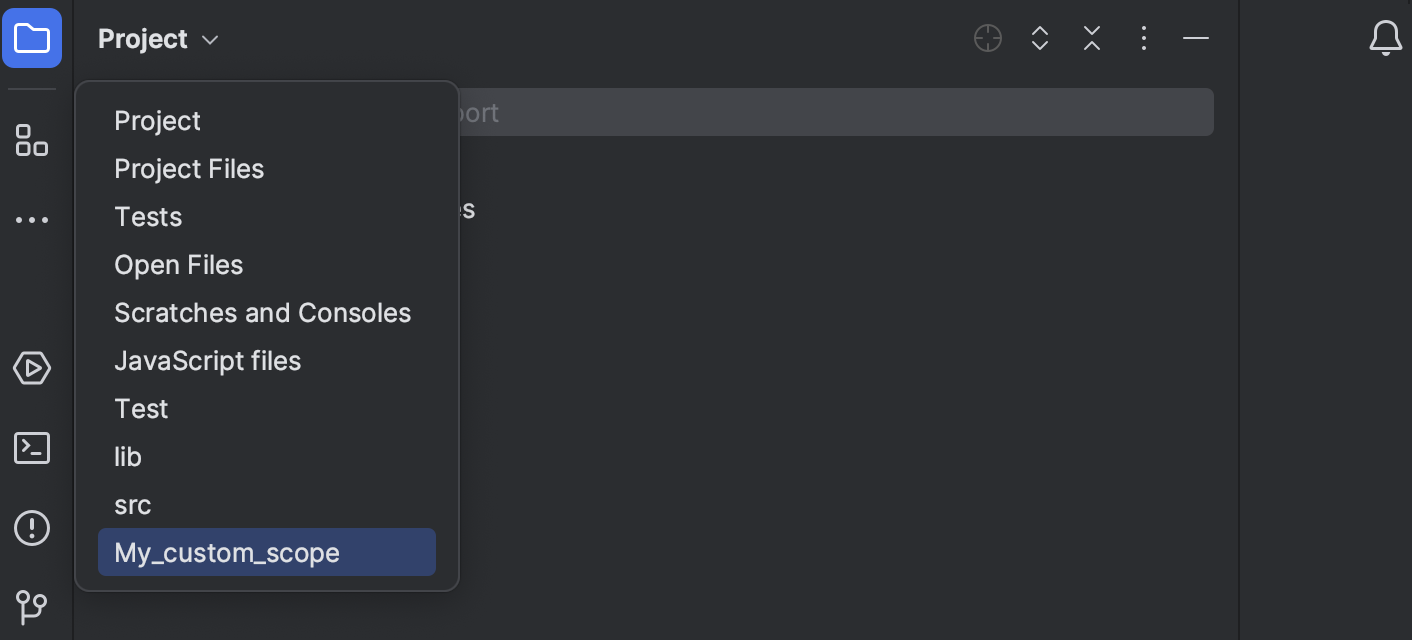Open the tool window options kebab menu
The image size is (1412, 640).
tap(1144, 38)
